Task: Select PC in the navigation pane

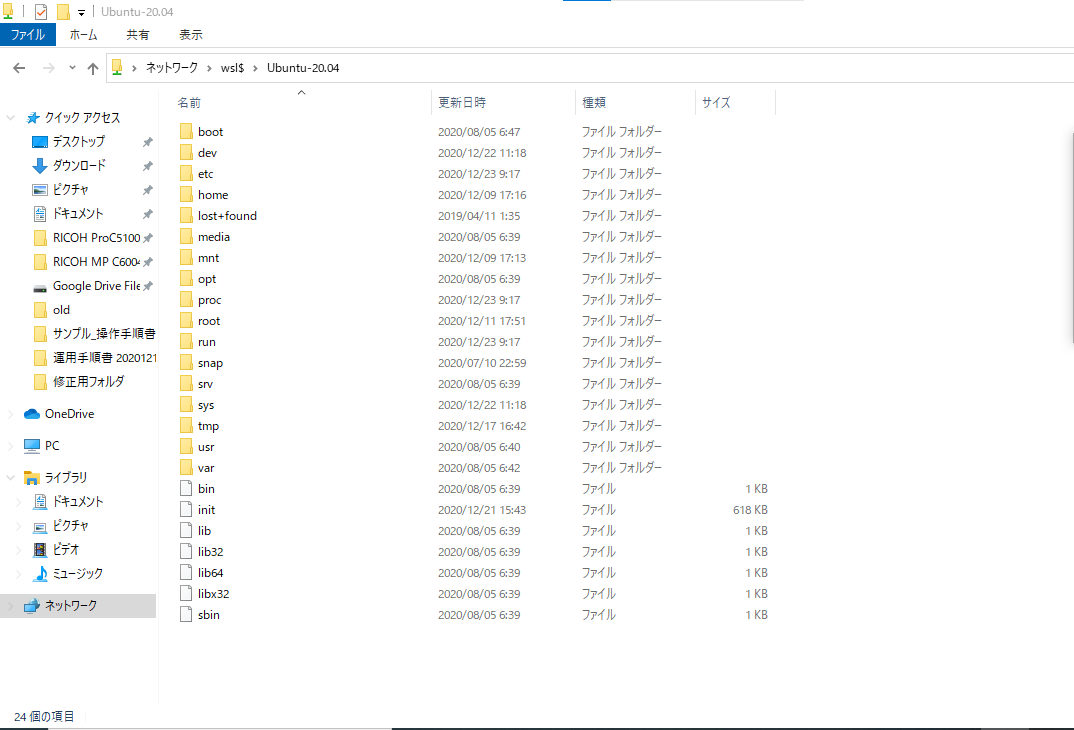Action: [x=52, y=446]
